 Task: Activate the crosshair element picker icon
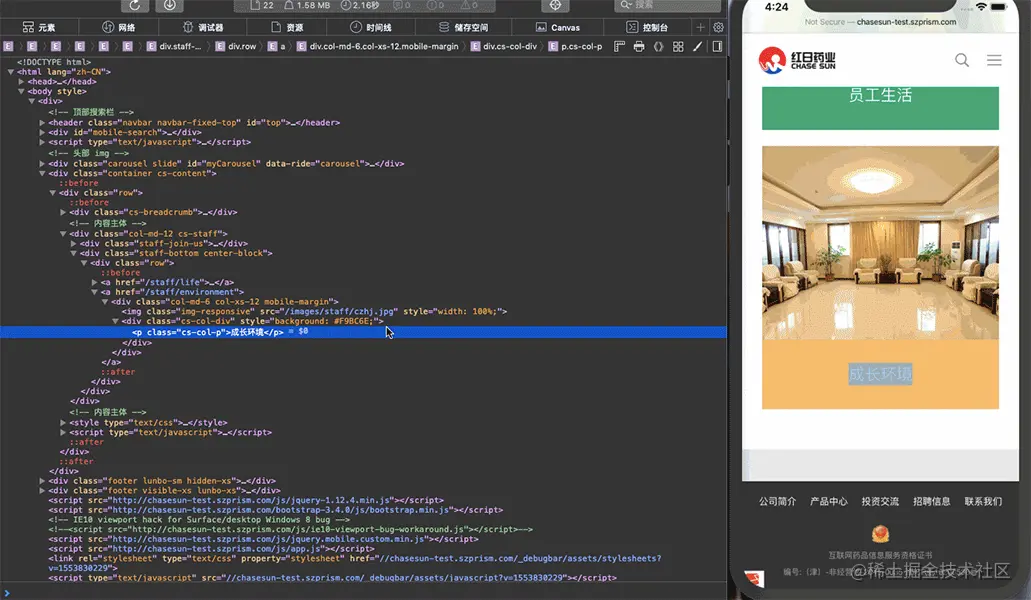(555, 5)
